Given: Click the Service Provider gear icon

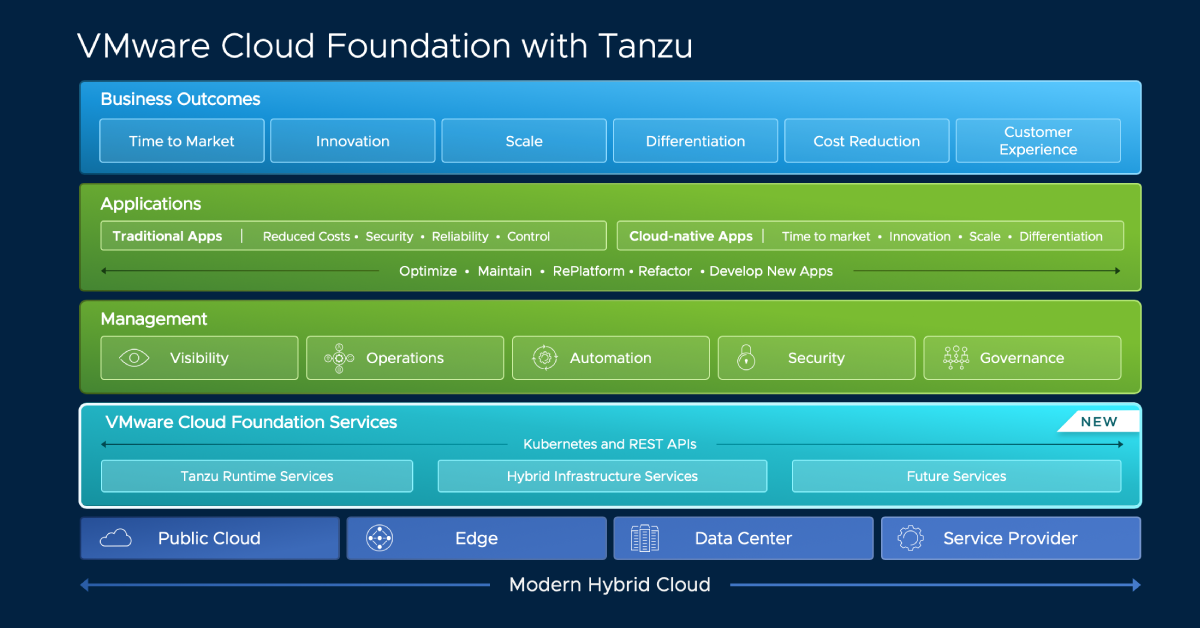Looking at the screenshot, I should tap(910, 538).
